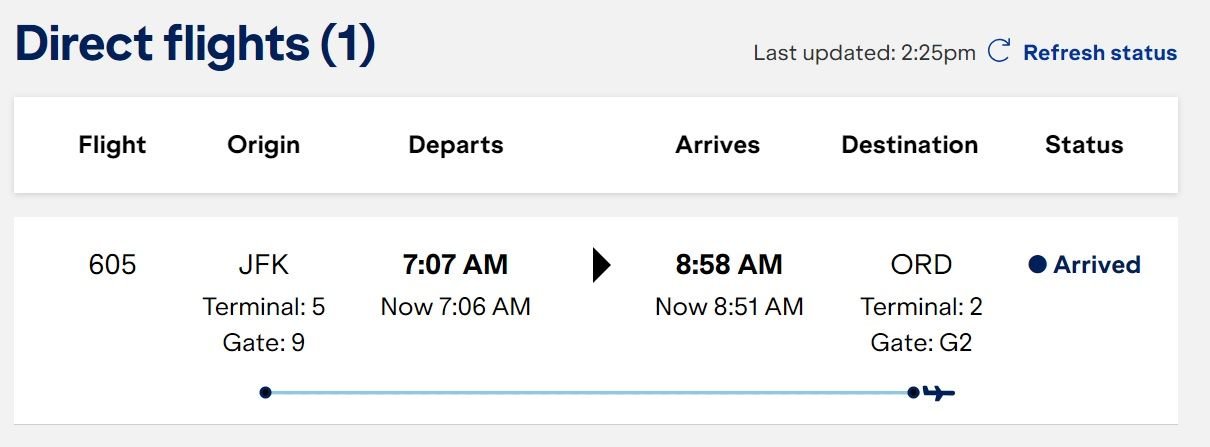
Task: Click the destination dot on flight progress line
Action: 913,392
